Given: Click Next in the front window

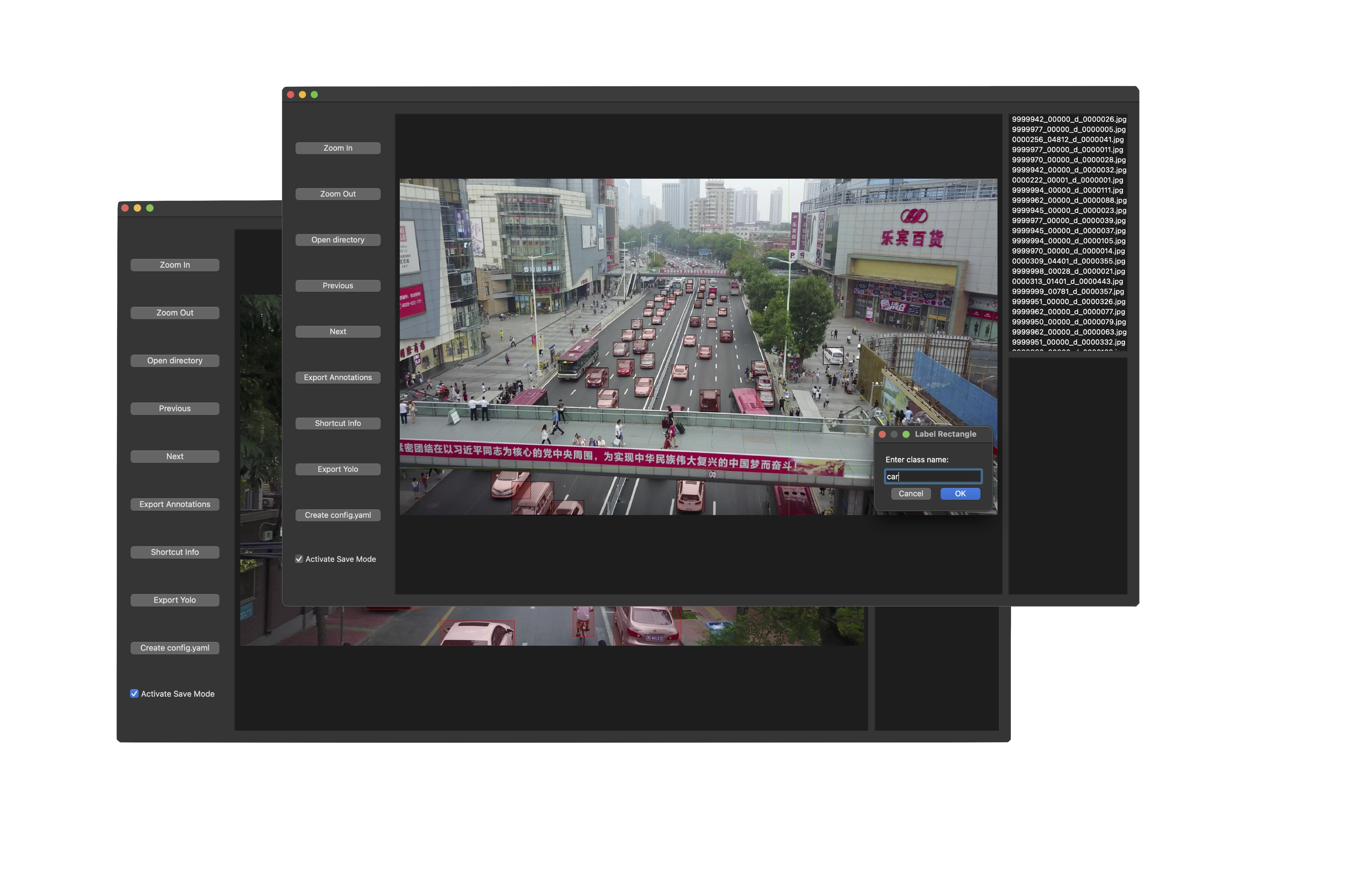Looking at the screenshot, I should (x=338, y=331).
